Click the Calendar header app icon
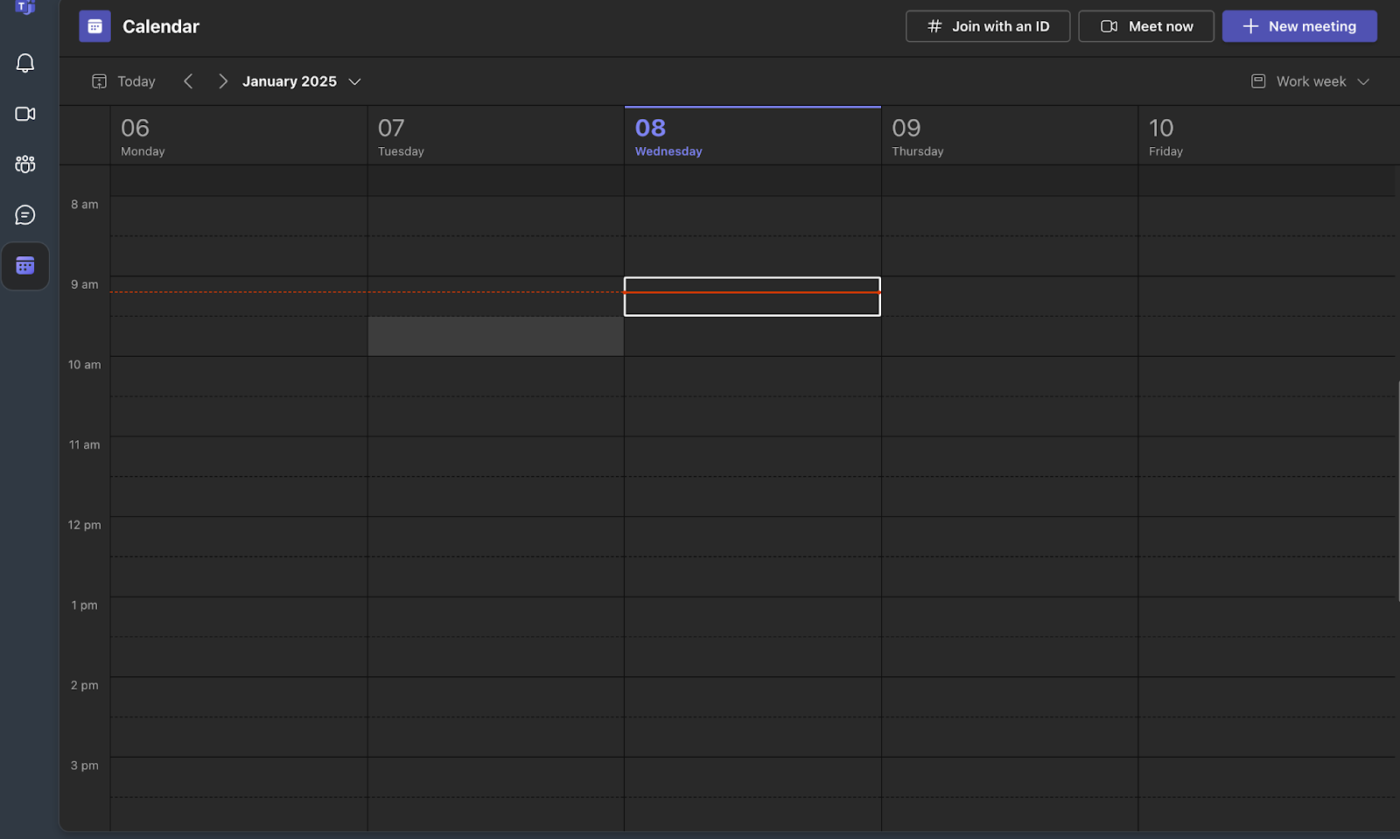The image size is (1400, 839). click(95, 27)
